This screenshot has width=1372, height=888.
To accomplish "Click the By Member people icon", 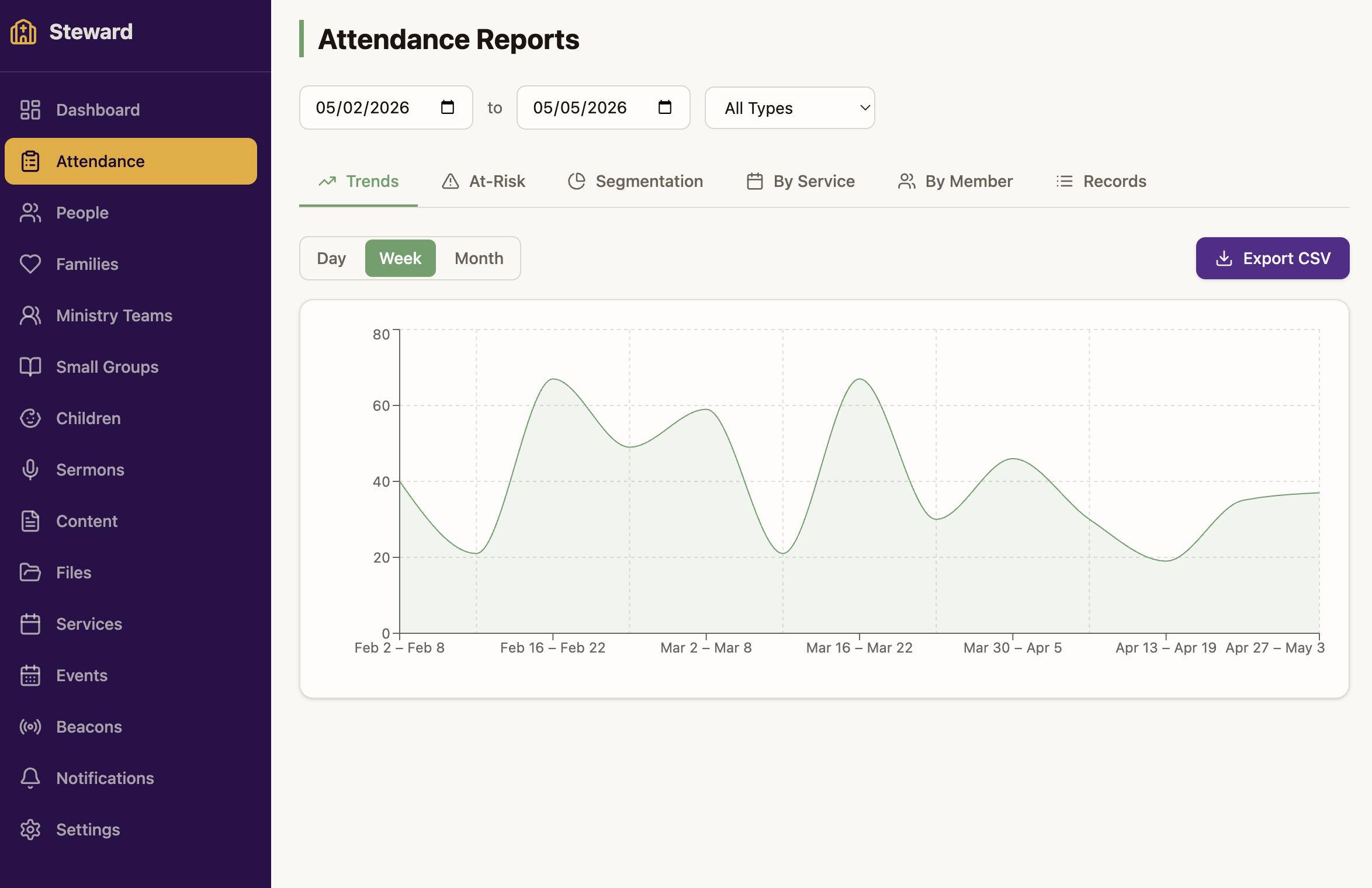I will (x=907, y=181).
